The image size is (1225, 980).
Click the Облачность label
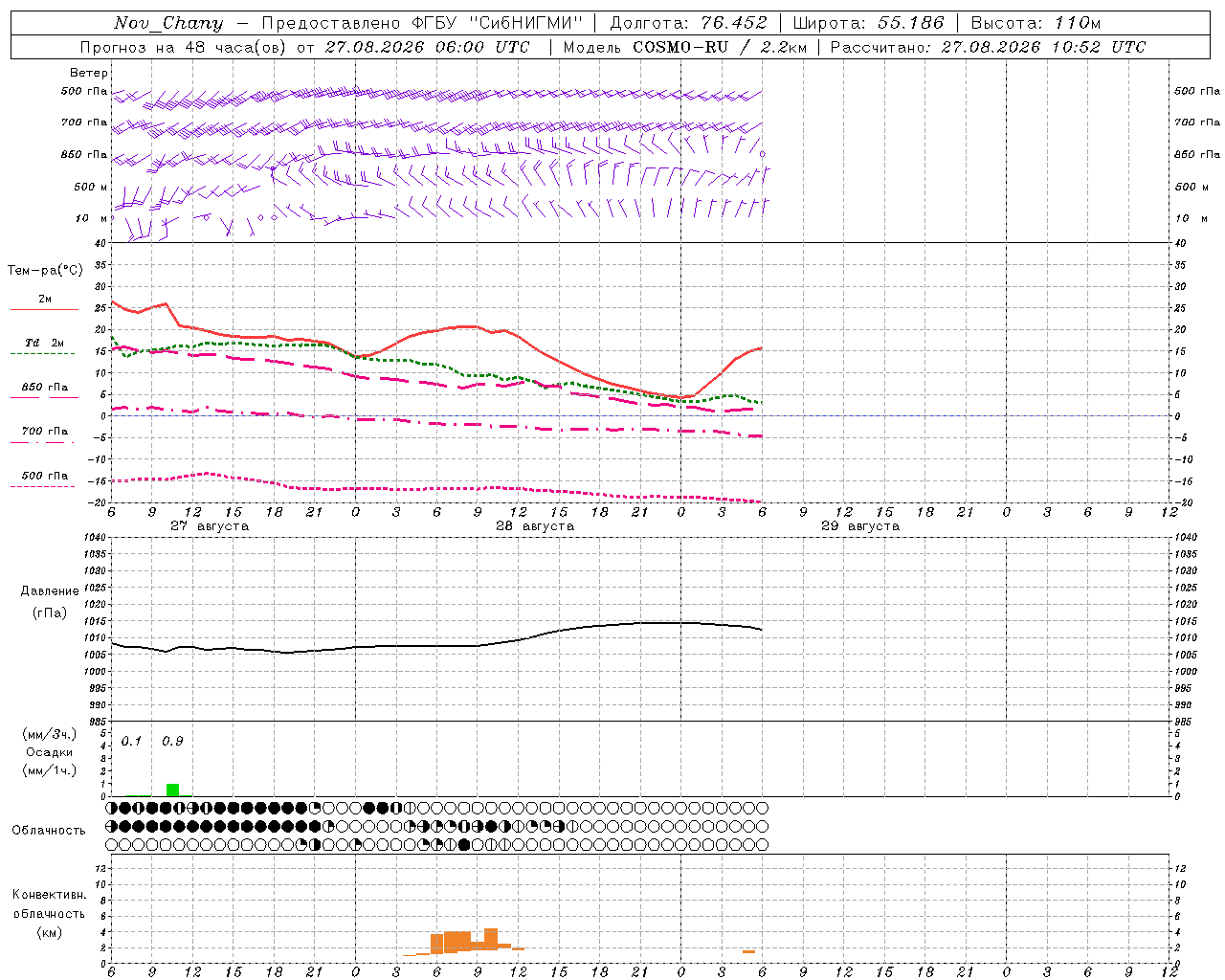tap(49, 830)
